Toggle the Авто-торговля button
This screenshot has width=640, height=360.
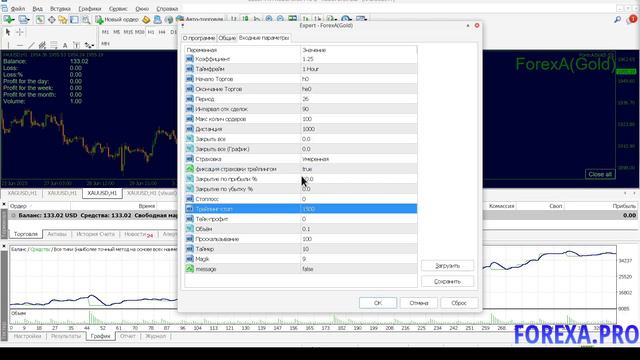[x=200, y=19]
